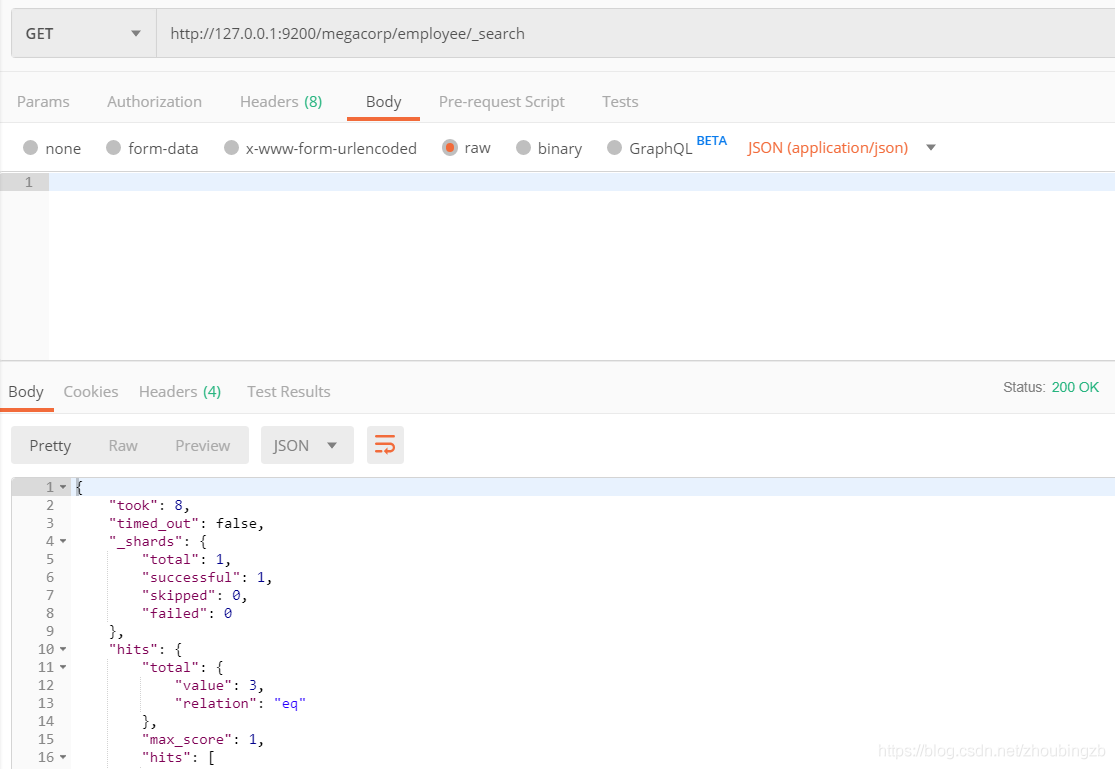This screenshot has width=1115, height=769.
Task: Click the "max_score": 1 line
Action: click(x=203, y=740)
